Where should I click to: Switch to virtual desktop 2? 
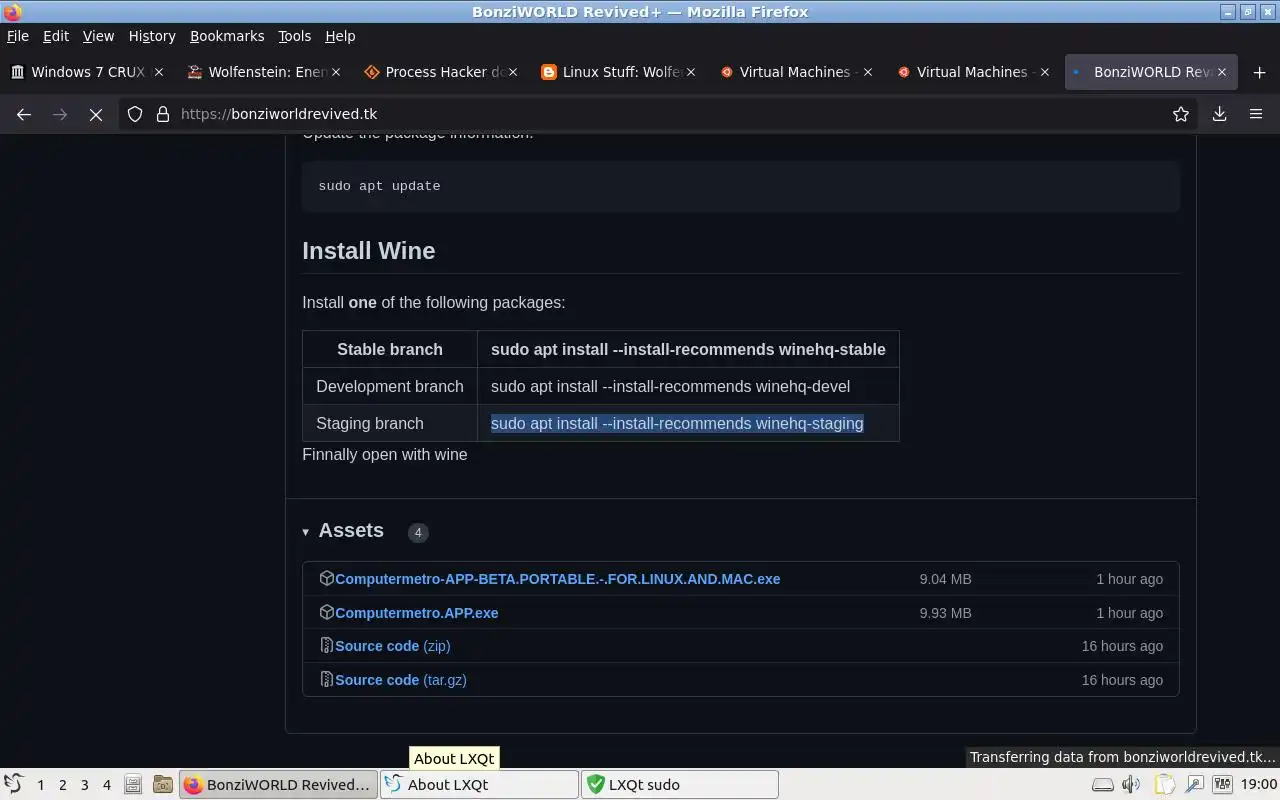tap(62, 785)
